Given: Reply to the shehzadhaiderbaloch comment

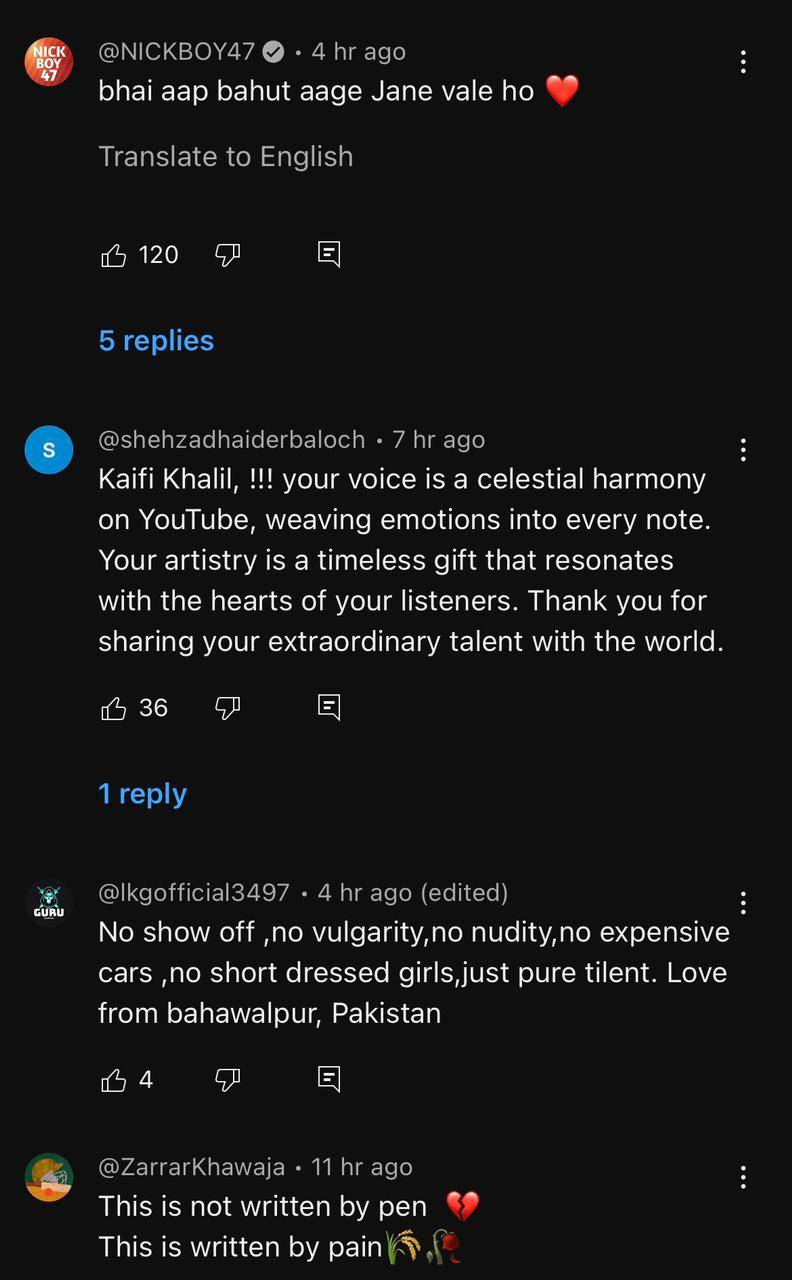Looking at the screenshot, I should tap(329, 707).
